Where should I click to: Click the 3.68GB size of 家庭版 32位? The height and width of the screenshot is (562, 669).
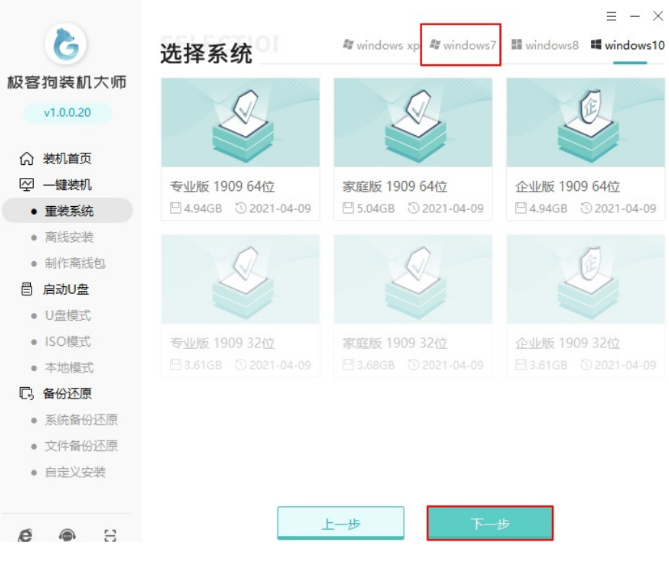[x=375, y=365]
